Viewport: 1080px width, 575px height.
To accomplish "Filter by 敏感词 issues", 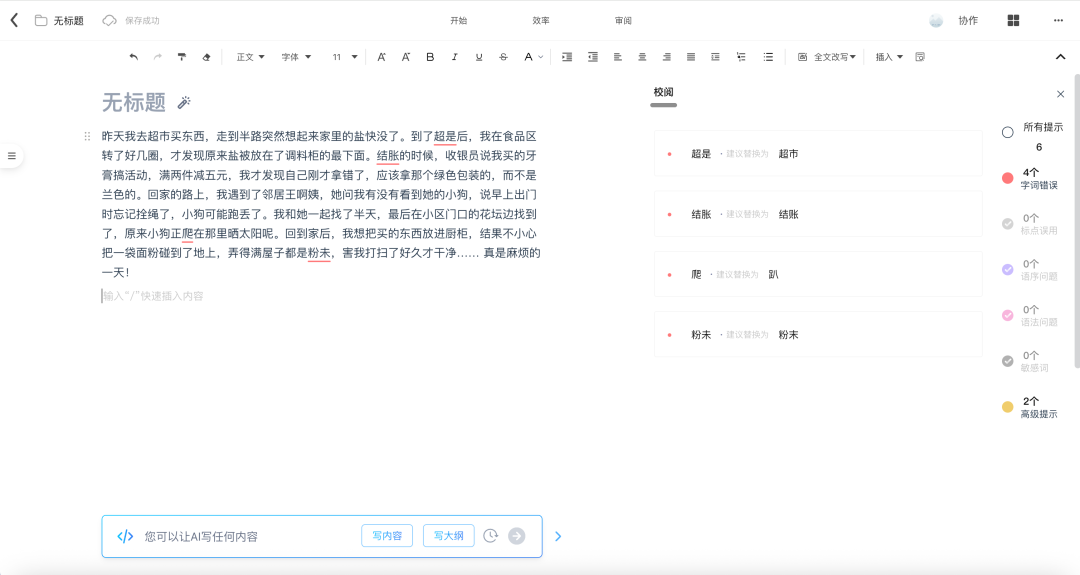I will (1008, 361).
